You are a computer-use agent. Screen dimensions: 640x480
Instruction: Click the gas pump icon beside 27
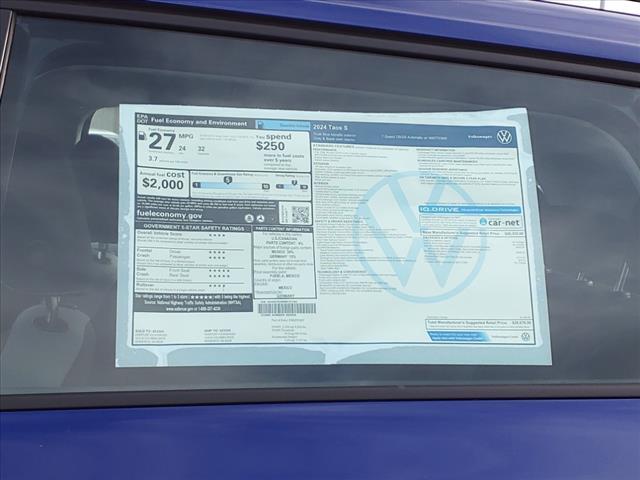[x=142, y=135]
